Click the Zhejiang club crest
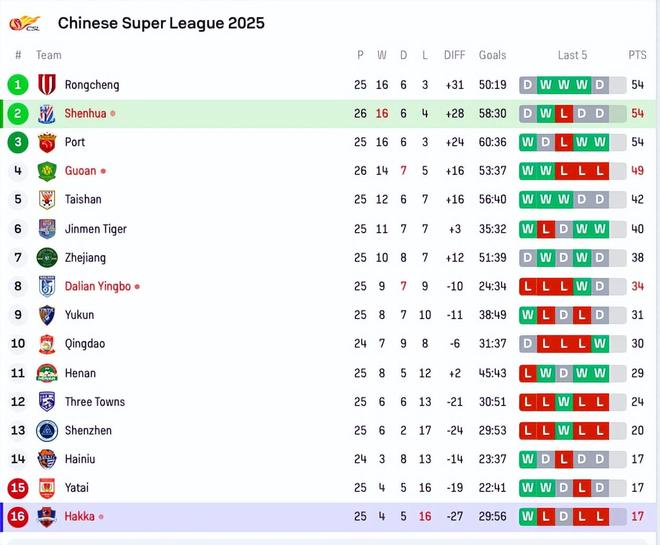Image resolution: width=660 pixels, height=545 pixels. (x=47, y=257)
